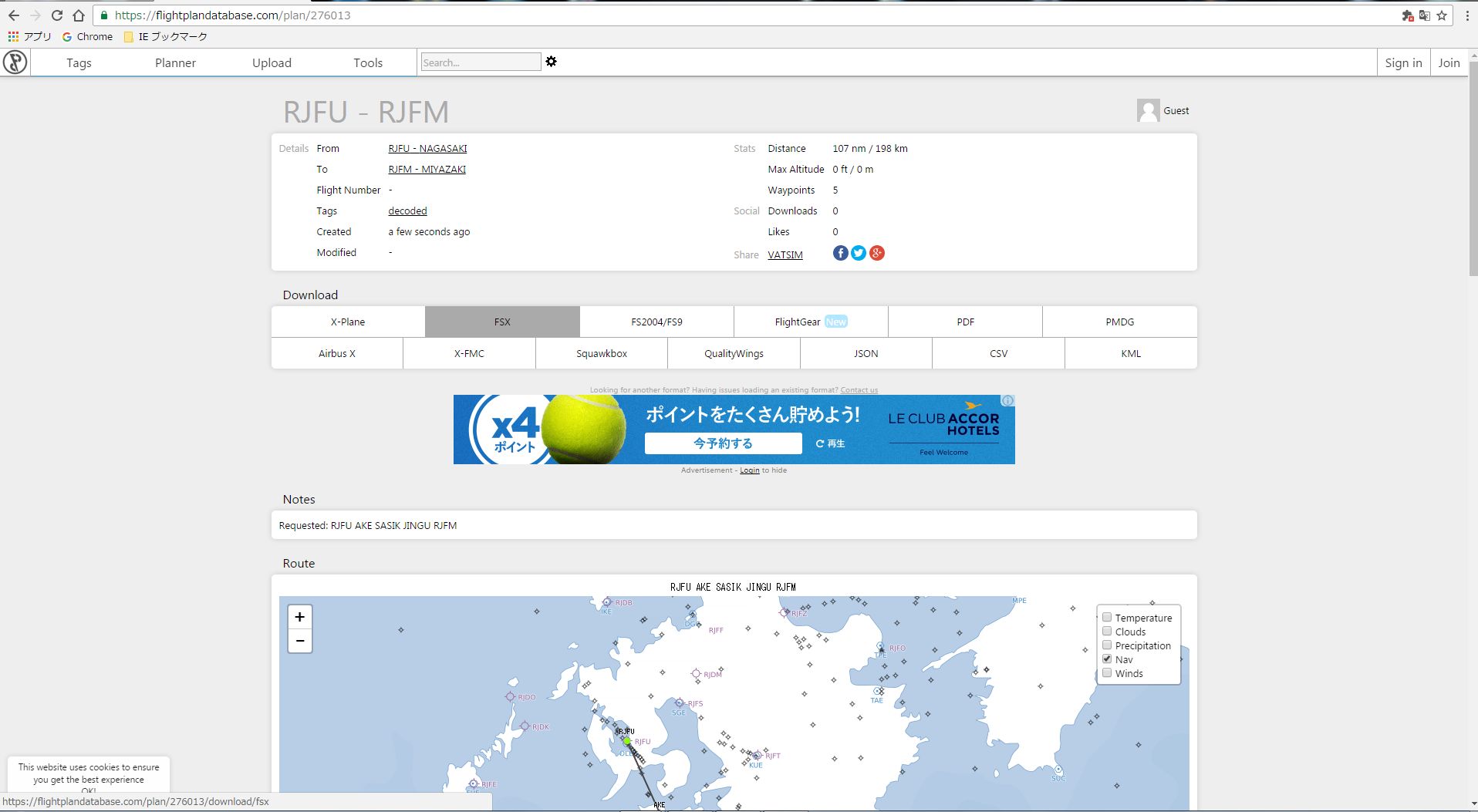
Task: Zoom out the route map
Action: pos(300,641)
